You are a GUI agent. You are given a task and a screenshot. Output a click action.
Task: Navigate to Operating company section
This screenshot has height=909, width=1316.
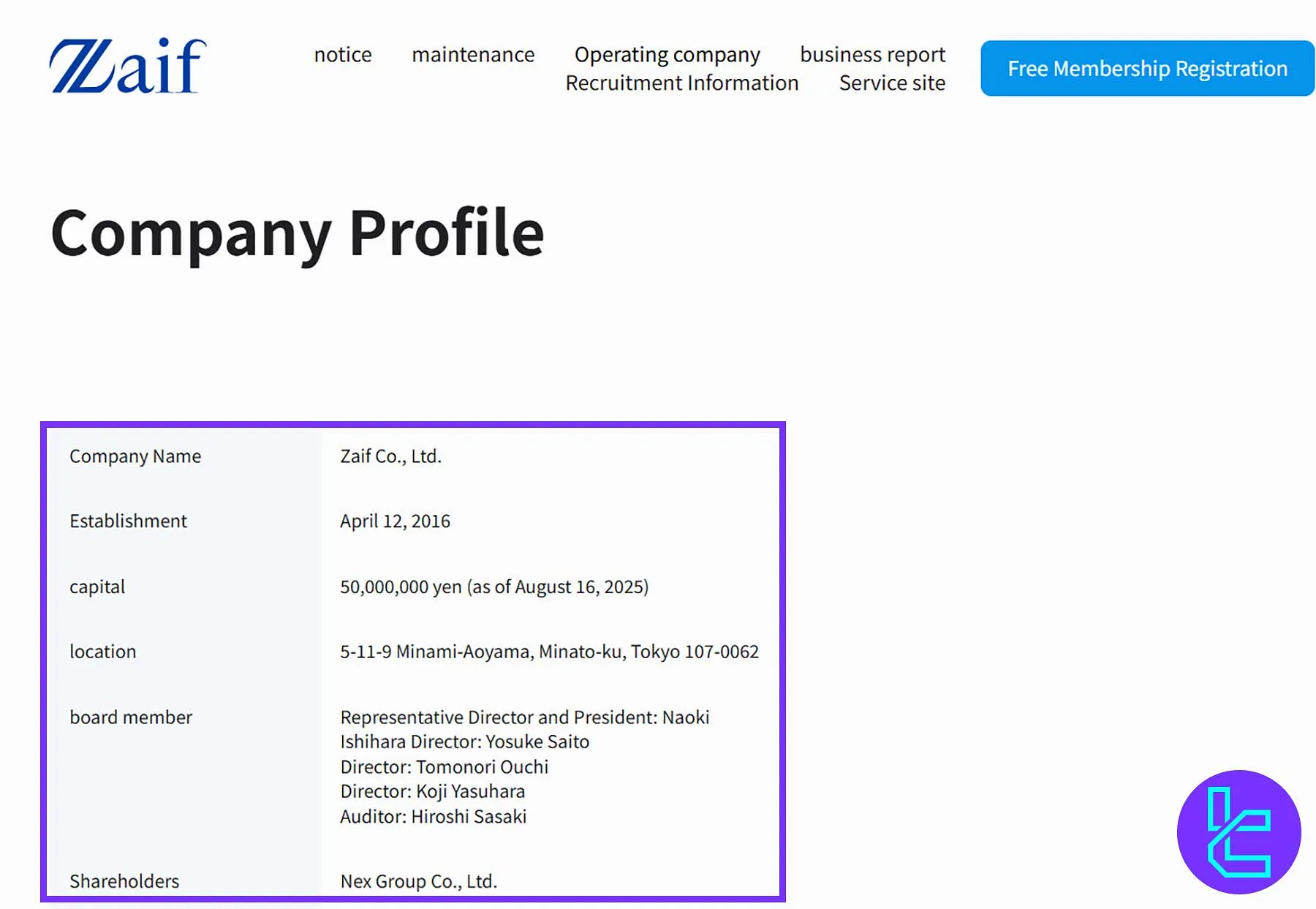coord(667,54)
